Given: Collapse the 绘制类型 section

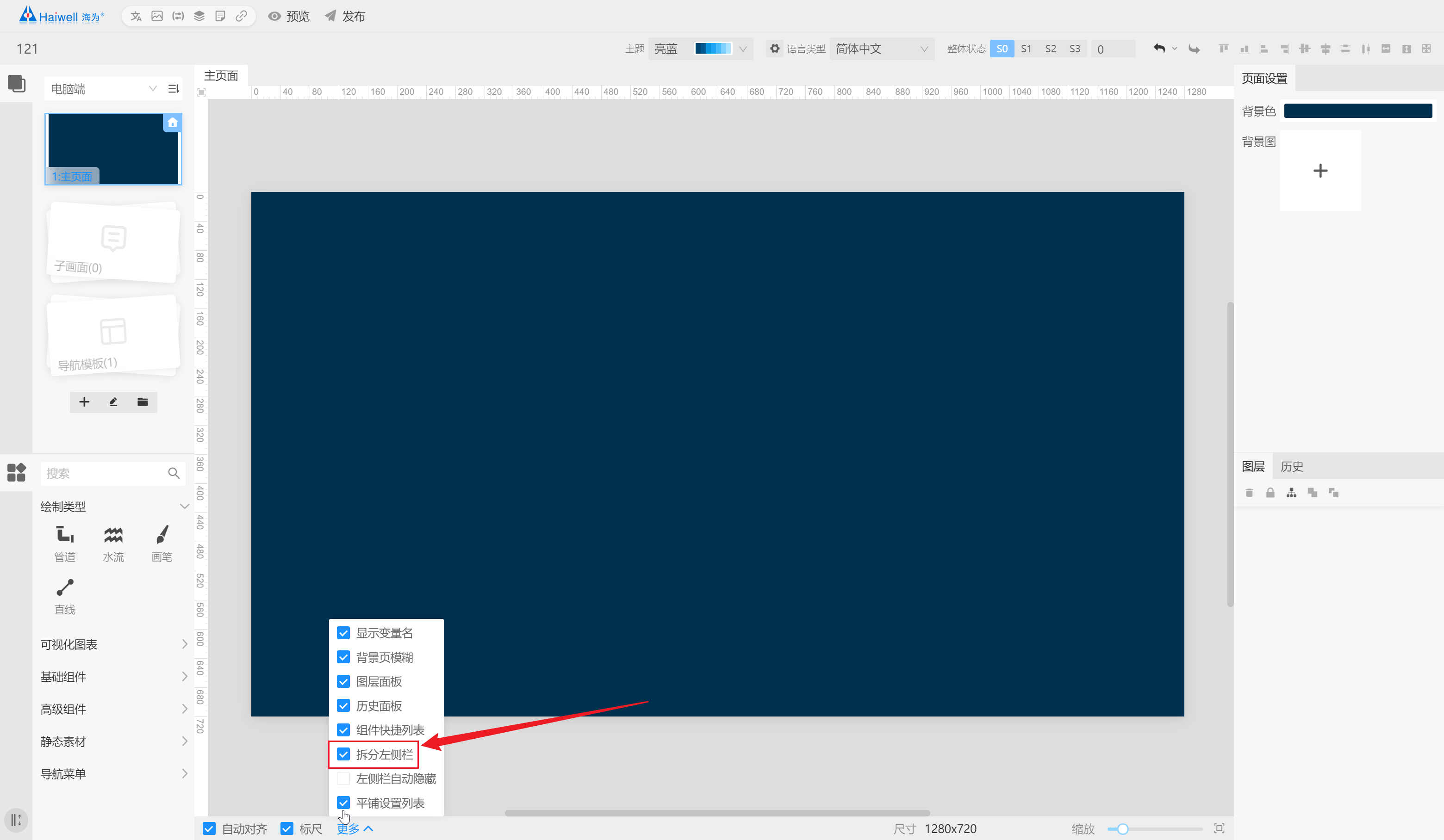Looking at the screenshot, I should [185, 506].
